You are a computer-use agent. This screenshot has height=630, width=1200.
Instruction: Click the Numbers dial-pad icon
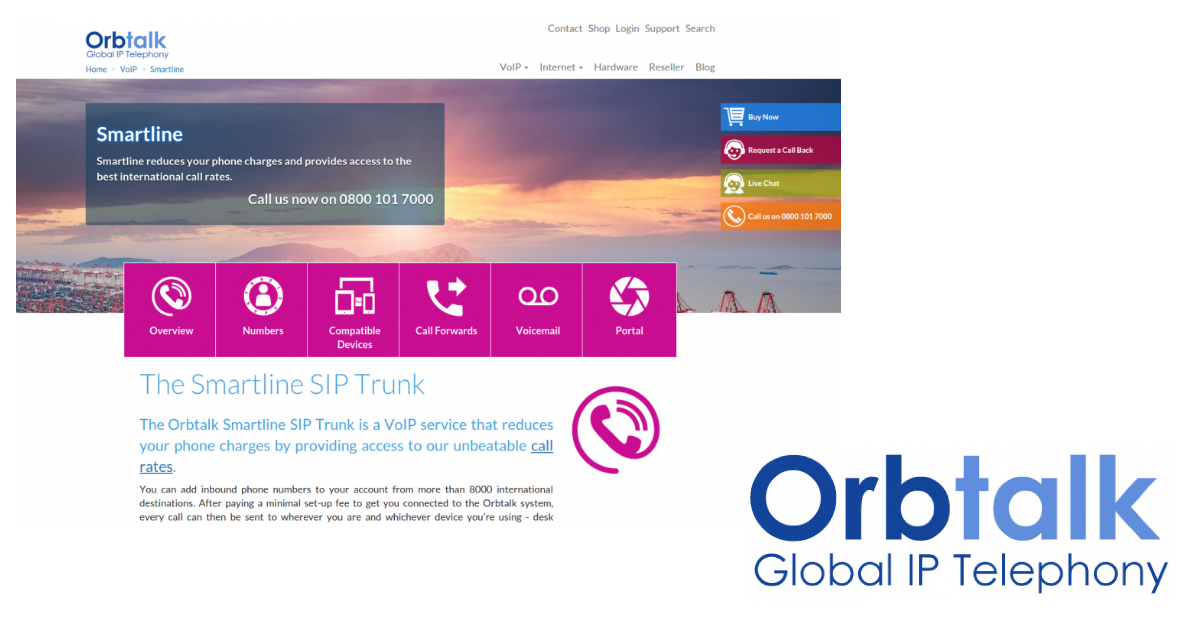(x=261, y=296)
